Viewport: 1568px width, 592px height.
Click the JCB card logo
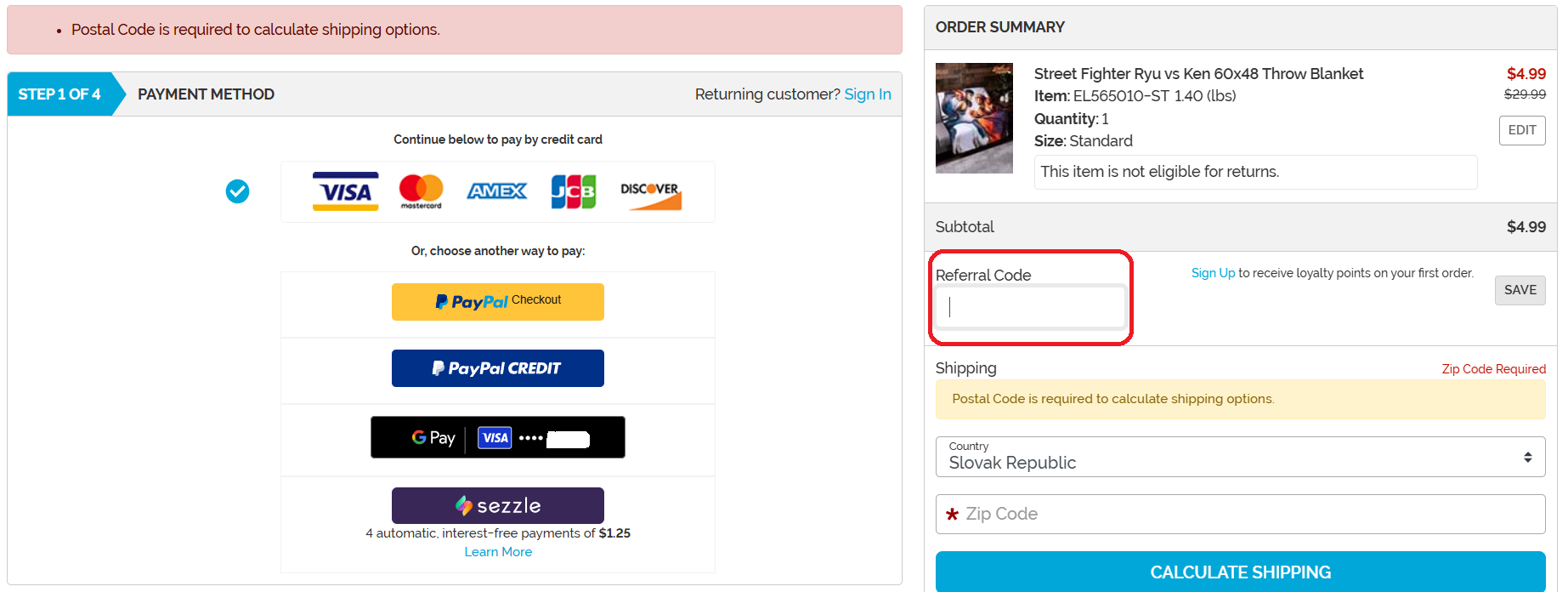click(x=573, y=191)
